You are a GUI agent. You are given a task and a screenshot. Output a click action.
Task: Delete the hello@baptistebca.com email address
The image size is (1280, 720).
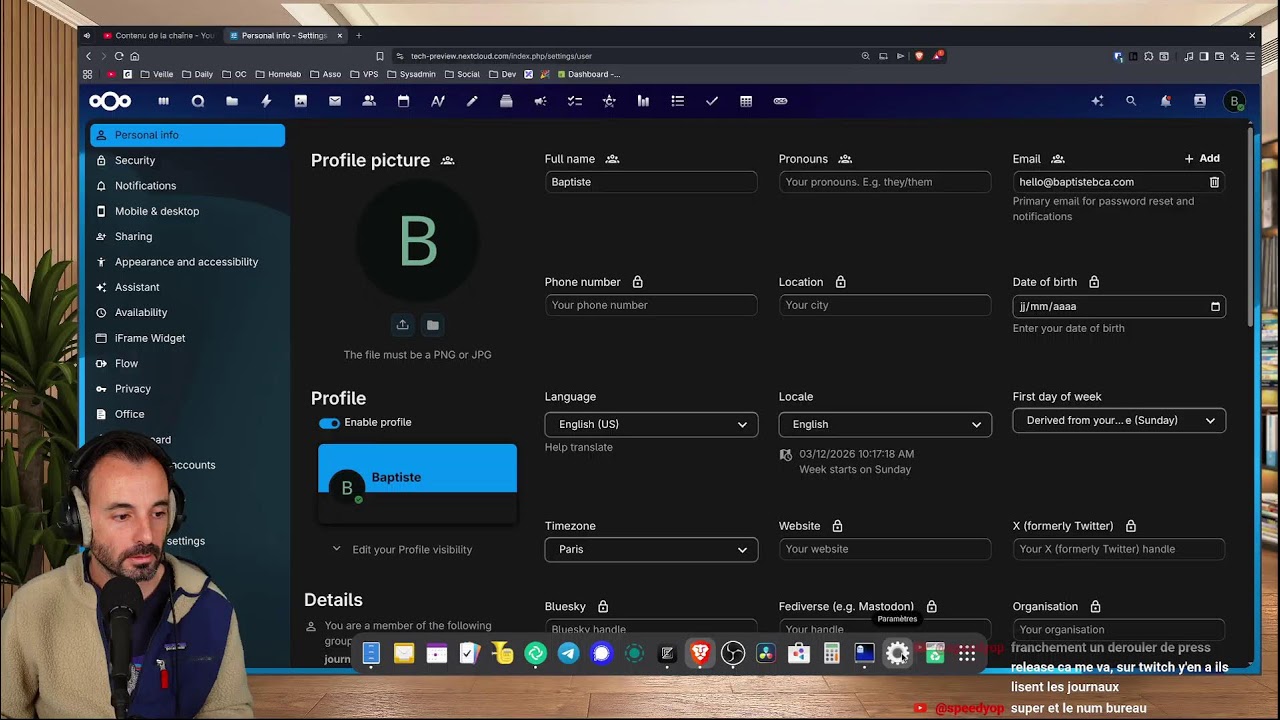(x=1214, y=182)
